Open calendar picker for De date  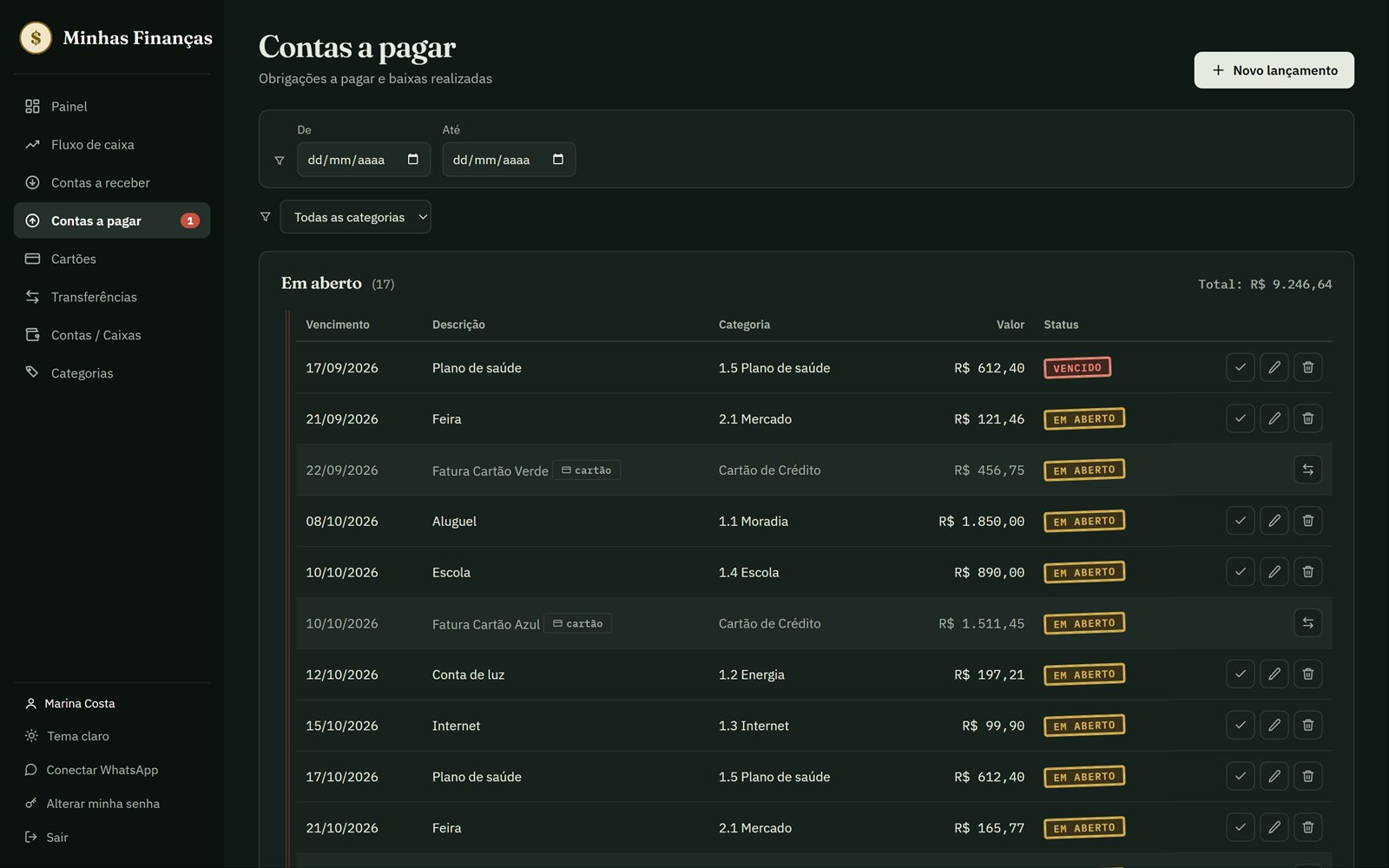tap(413, 160)
